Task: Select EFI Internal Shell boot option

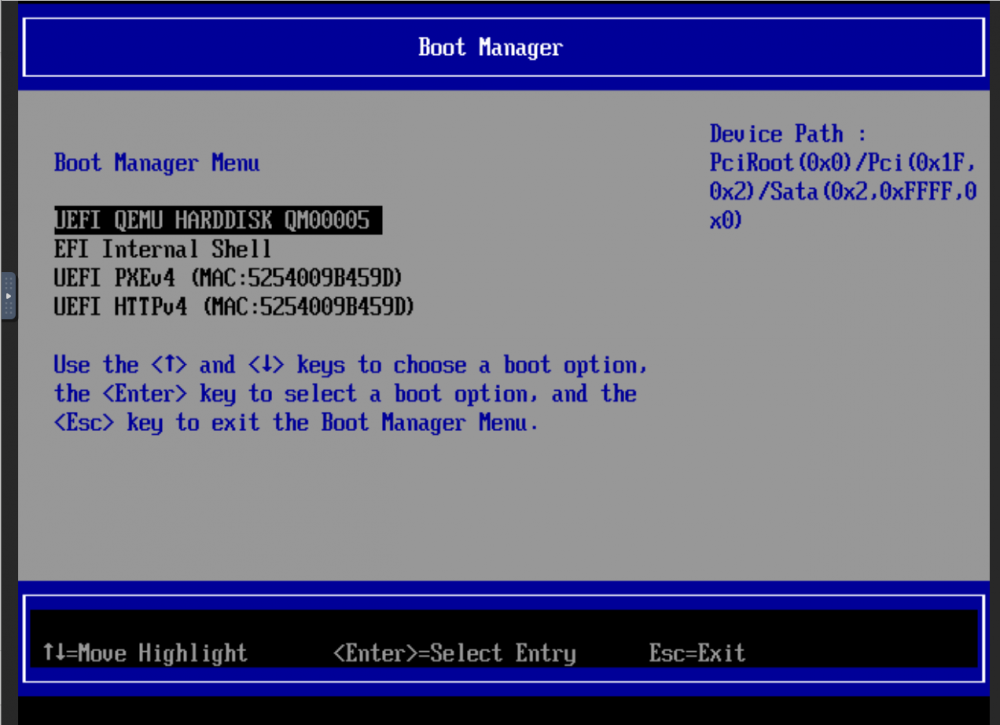Action: pyautogui.click(x=163, y=249)
